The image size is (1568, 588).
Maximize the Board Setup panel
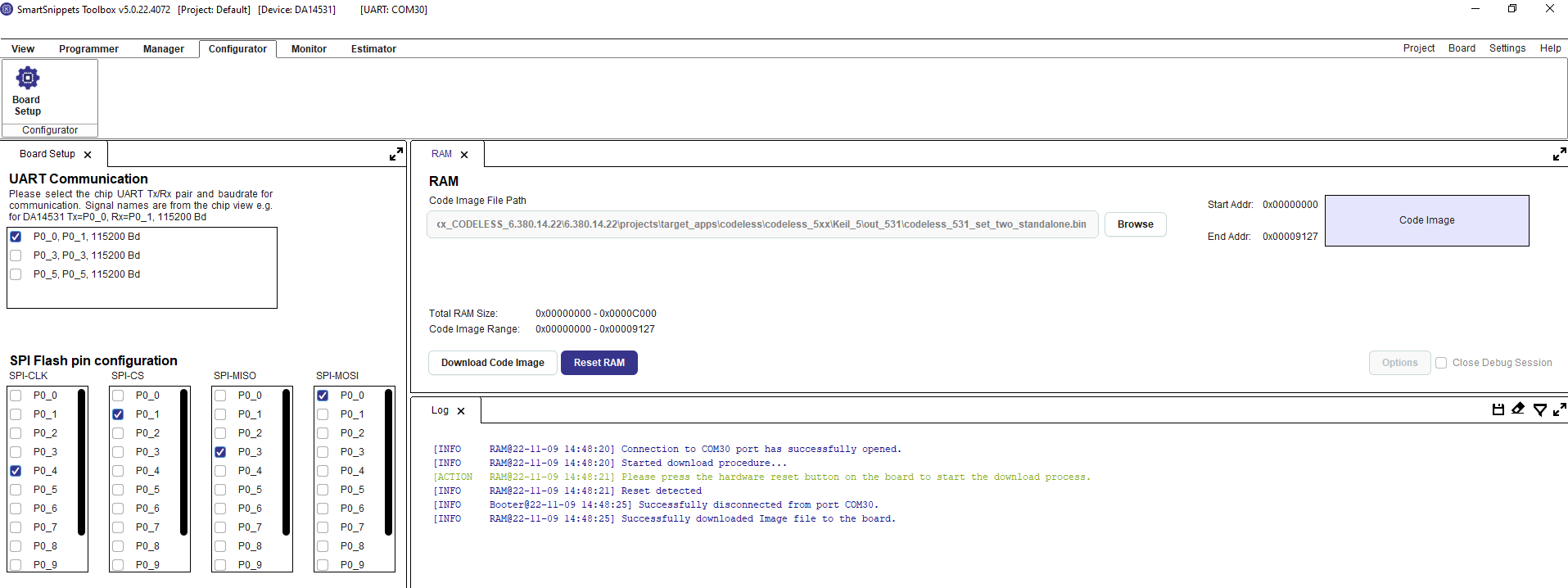click(x=396, y=154)
